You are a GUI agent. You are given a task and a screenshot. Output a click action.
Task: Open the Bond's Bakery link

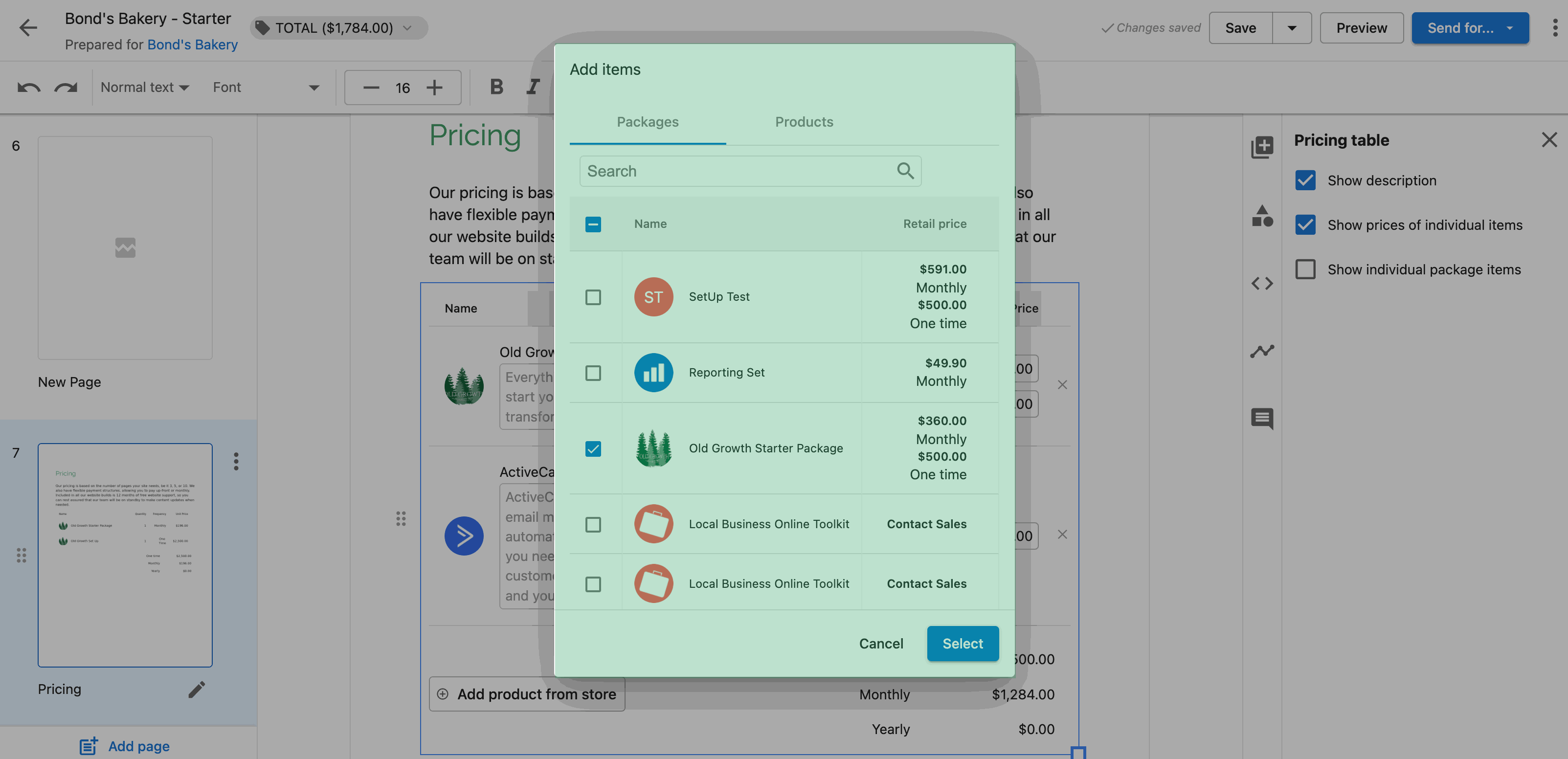pos(192,45)
